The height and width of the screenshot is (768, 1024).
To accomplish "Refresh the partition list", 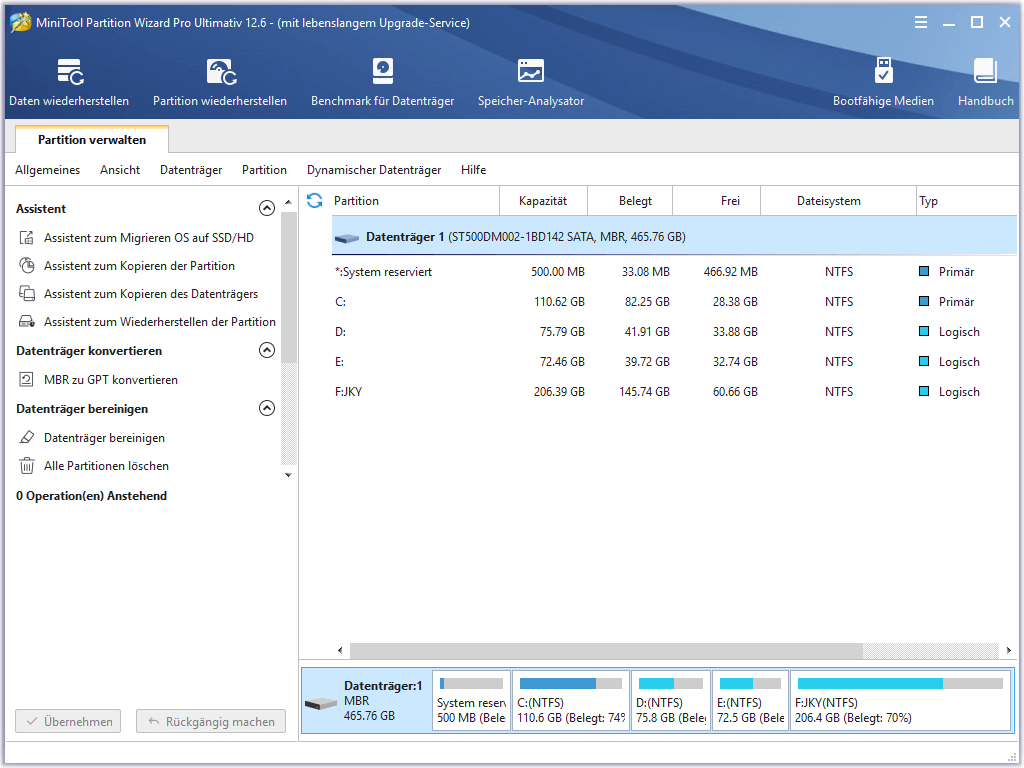I will (x=314, y=200).
